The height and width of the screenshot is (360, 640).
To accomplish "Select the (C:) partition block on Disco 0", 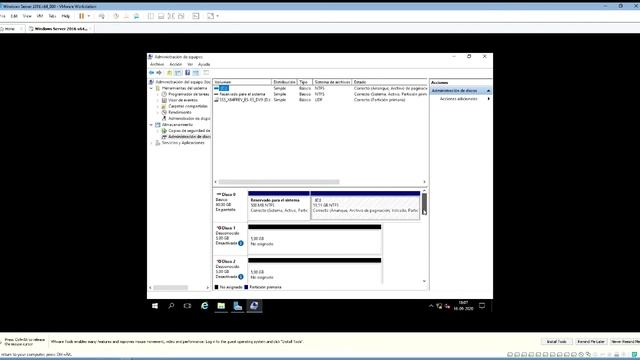I will pos(365,205).
